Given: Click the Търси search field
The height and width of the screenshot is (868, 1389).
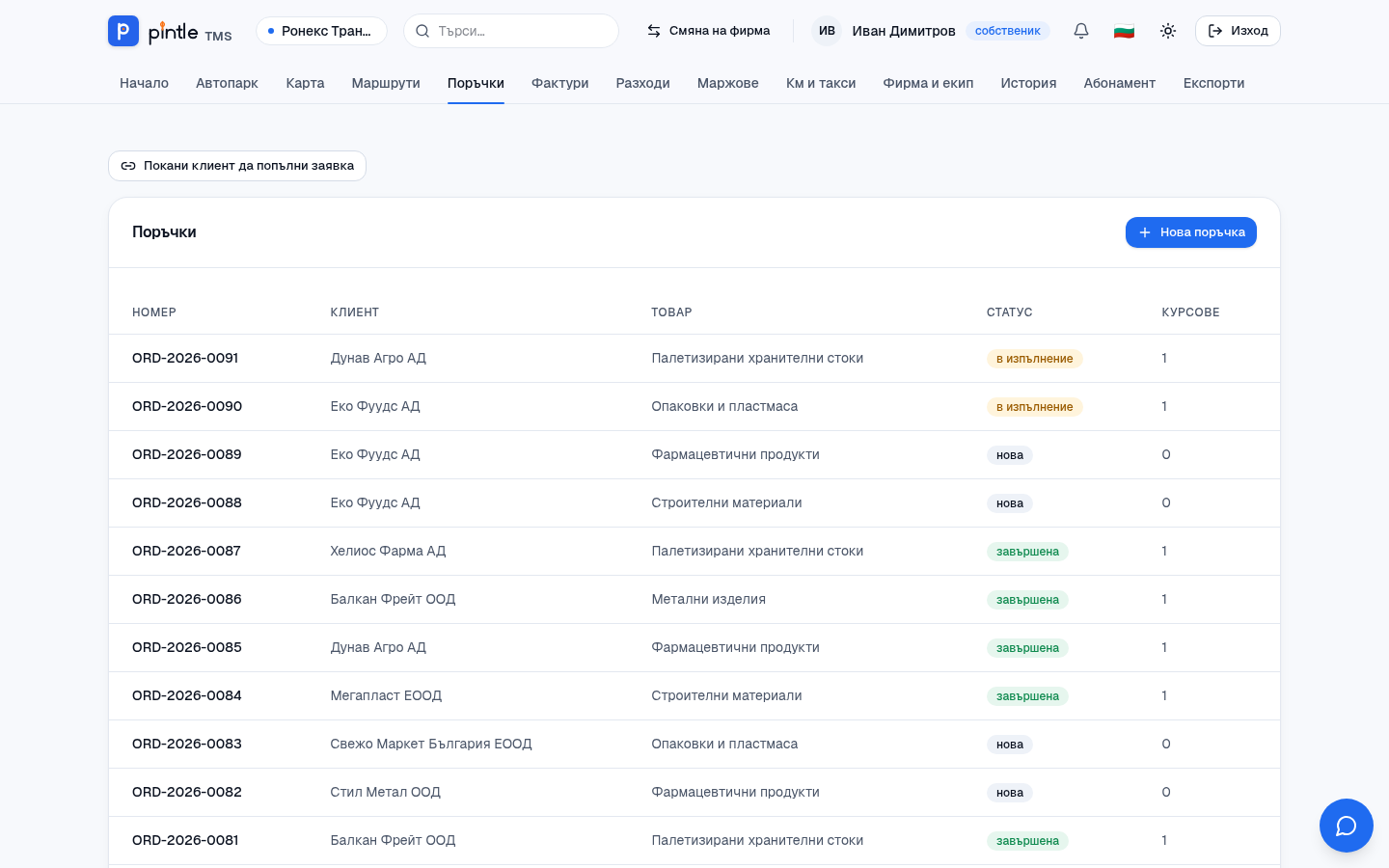Looking at the screenshot, I should point(511,31).
